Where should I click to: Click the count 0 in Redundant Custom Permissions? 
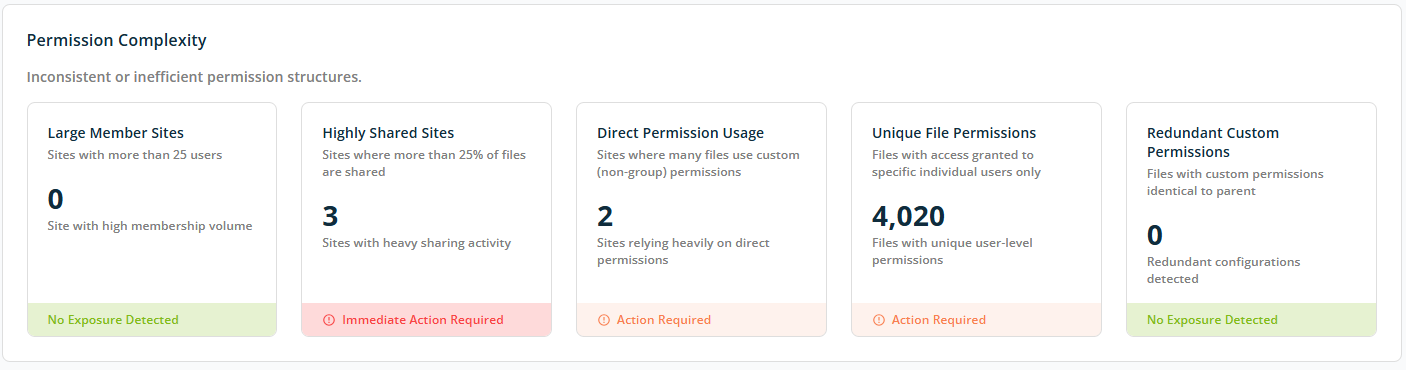point(1155,235)
